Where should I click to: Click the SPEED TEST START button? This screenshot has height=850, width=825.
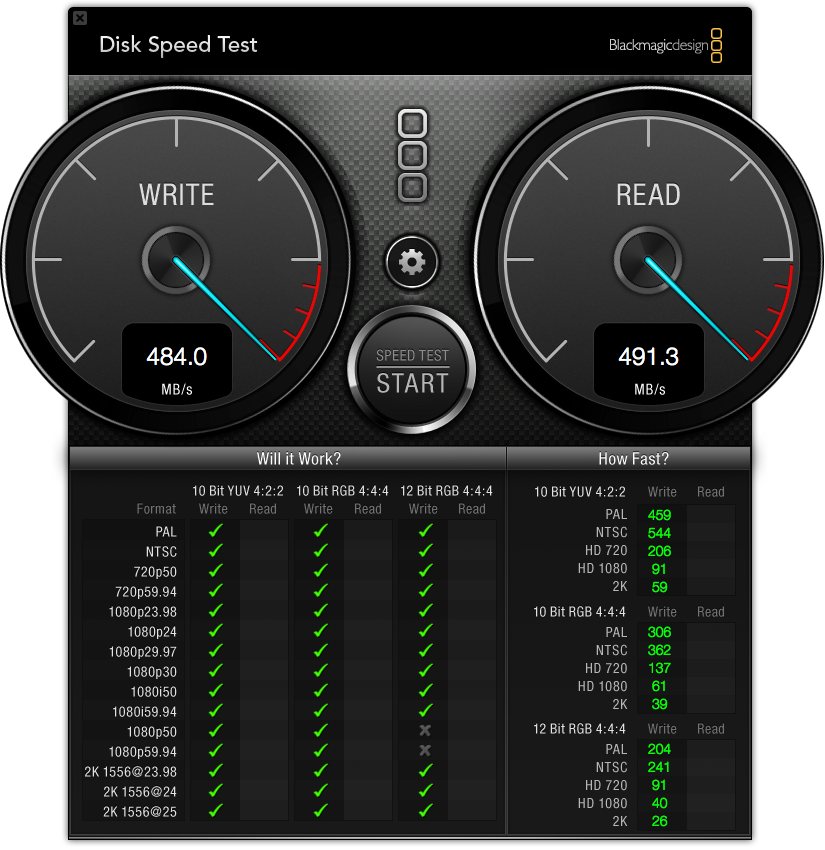(412, 370)
